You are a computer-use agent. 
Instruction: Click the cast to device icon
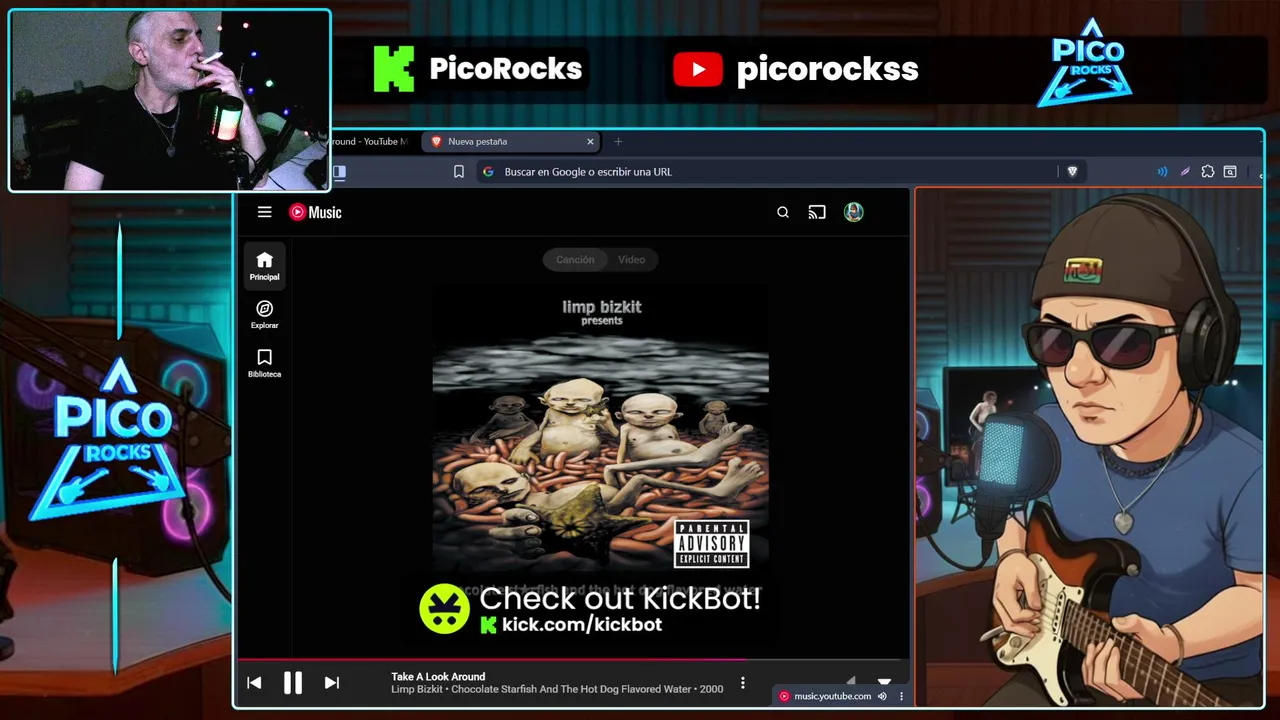[817, 212]
